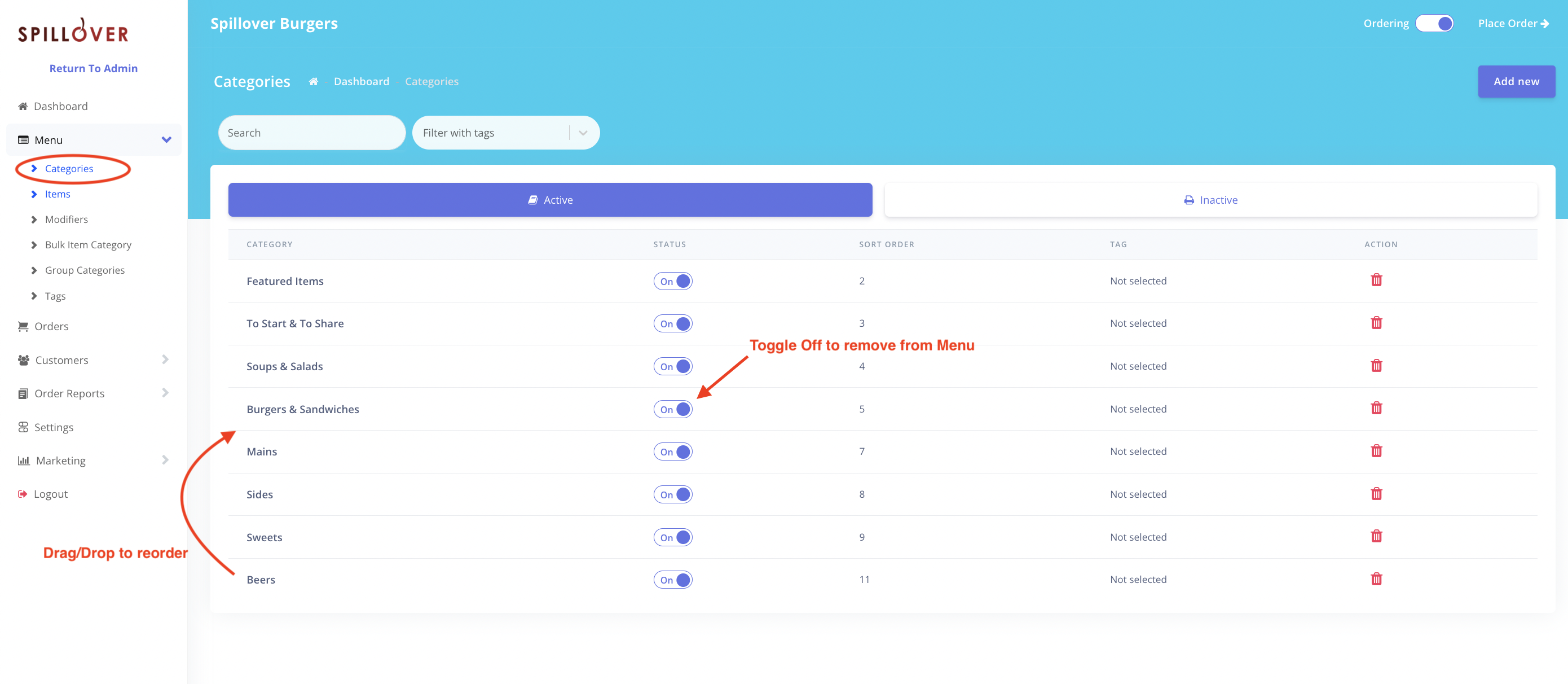
Task: Open Settings in sidebar
Action: (x=54, y=427)
